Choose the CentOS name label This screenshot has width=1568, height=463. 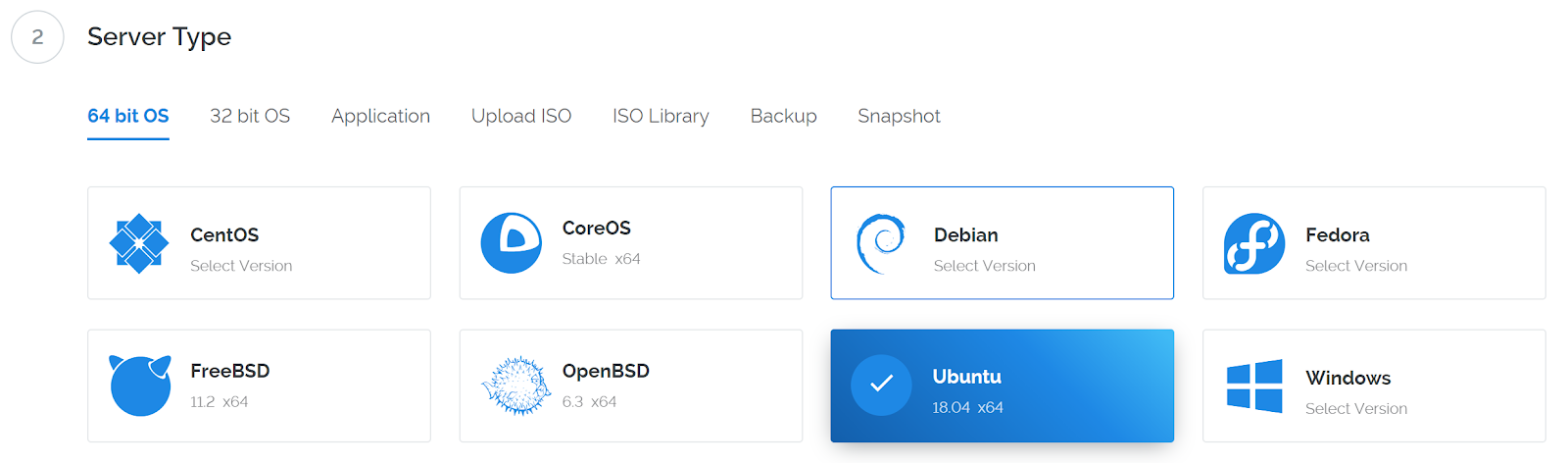[x=224, y=235]
